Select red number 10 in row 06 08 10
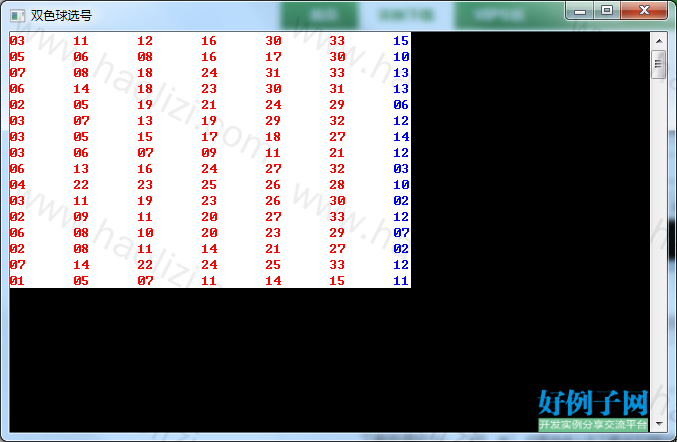Image resolution: width=677 pixels, height=442 pixels. click(145, 233)
